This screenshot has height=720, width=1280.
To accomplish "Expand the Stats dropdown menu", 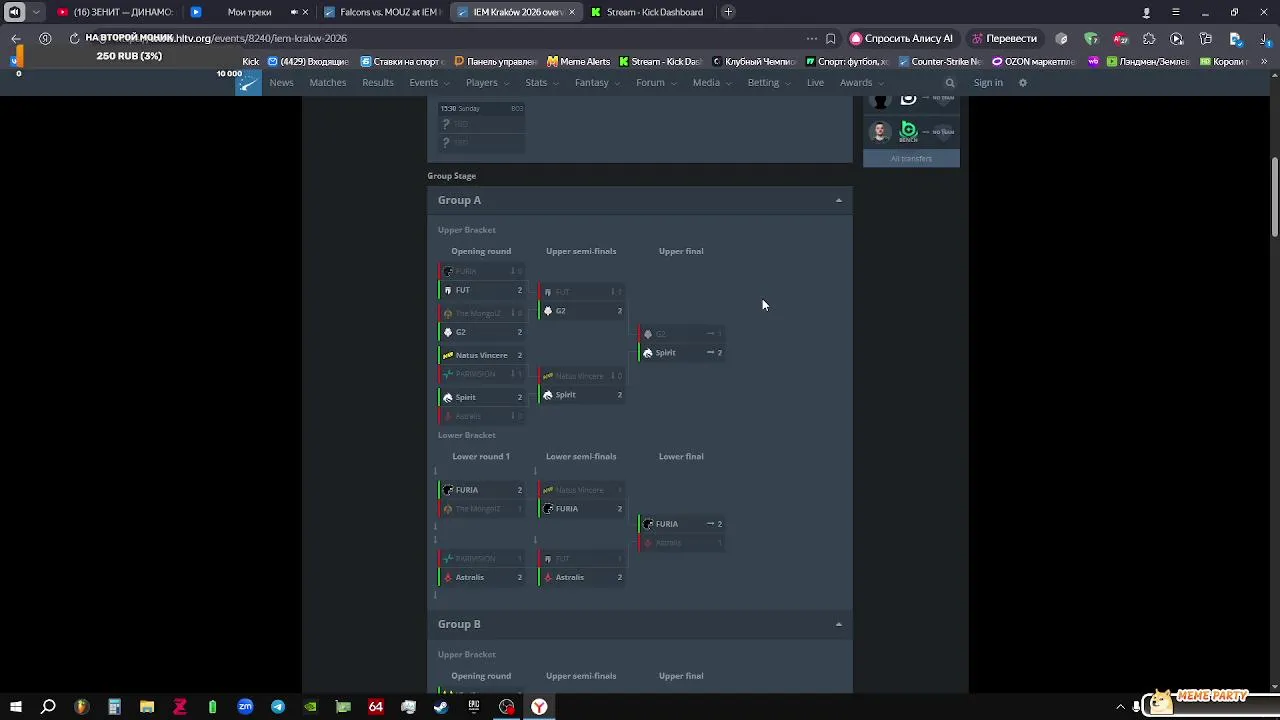I will click(542, 83).
